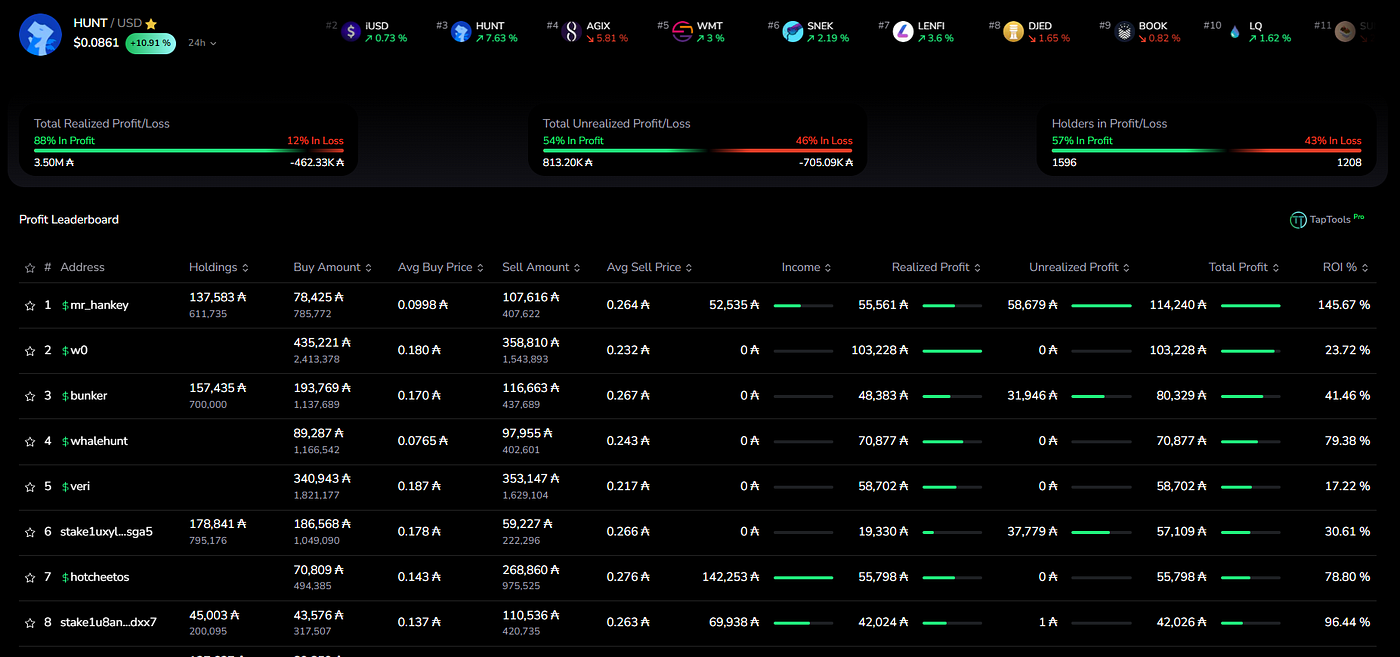Open the stake1u8an...dxx7 address
Image resolution: width=1400 pixels, height=657 pixels.
(x=108, y=622)
